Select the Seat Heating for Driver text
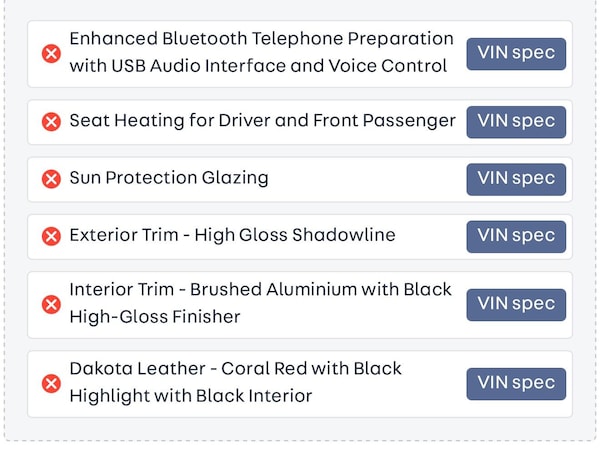The height and width of the screenshot is (455, 600). point(262,121)
